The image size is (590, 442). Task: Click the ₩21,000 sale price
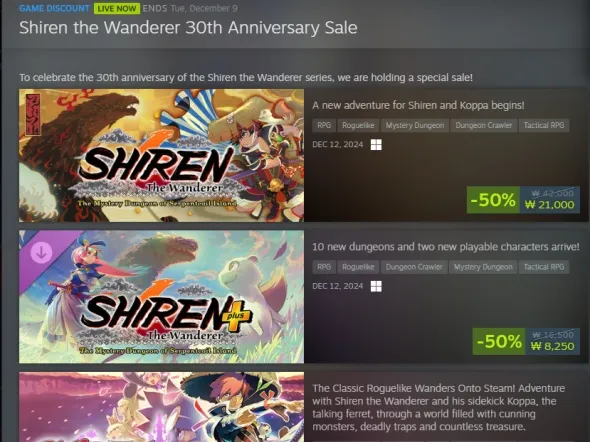(549, 205)
